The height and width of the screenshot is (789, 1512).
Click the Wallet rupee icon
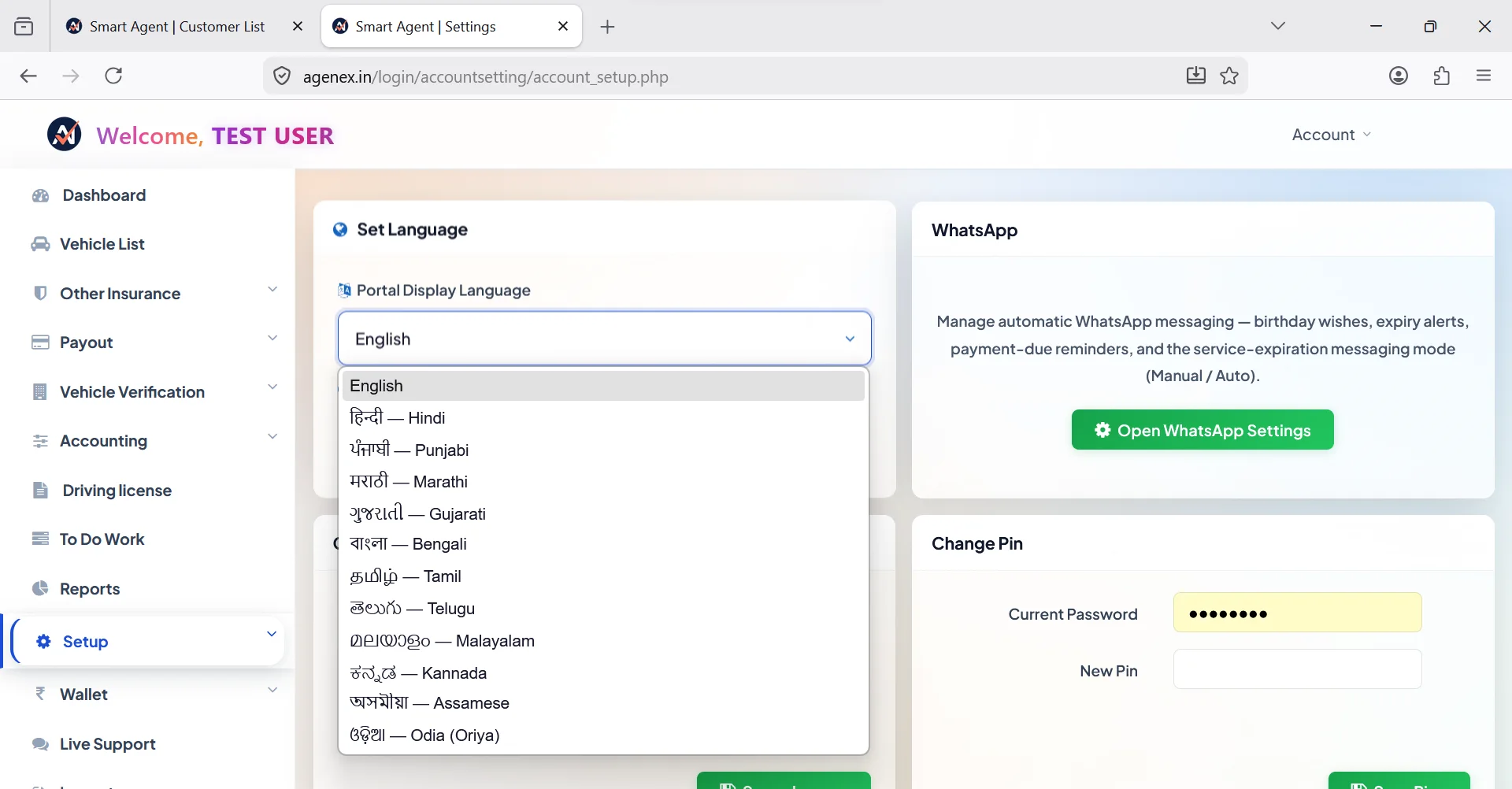tap(40, 694)
